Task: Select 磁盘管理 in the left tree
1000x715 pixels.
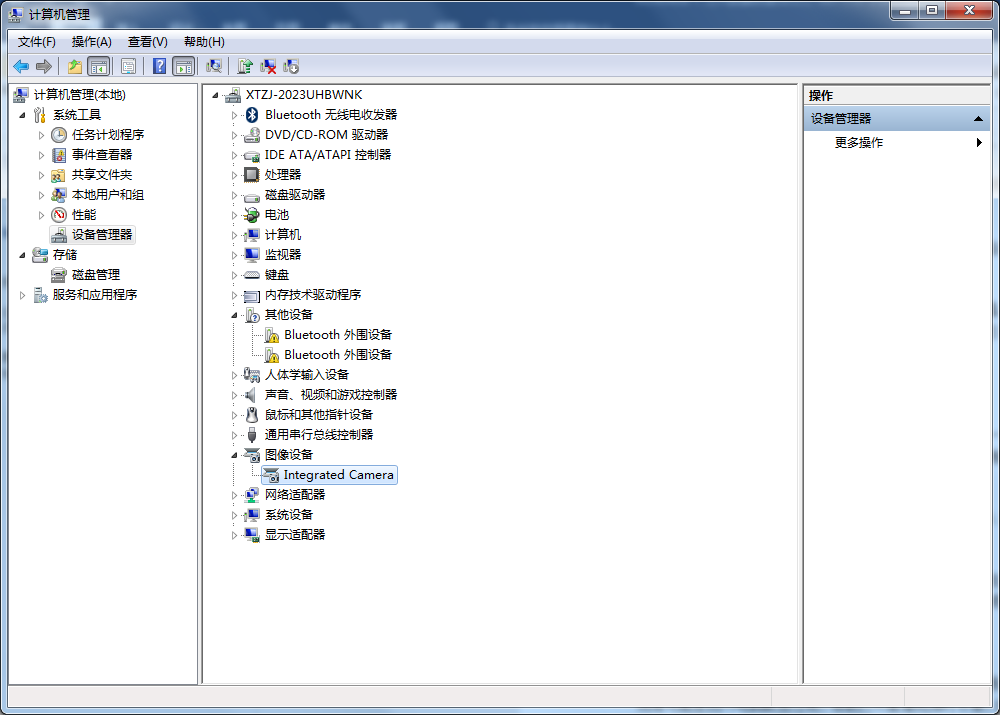Action: 95,275
